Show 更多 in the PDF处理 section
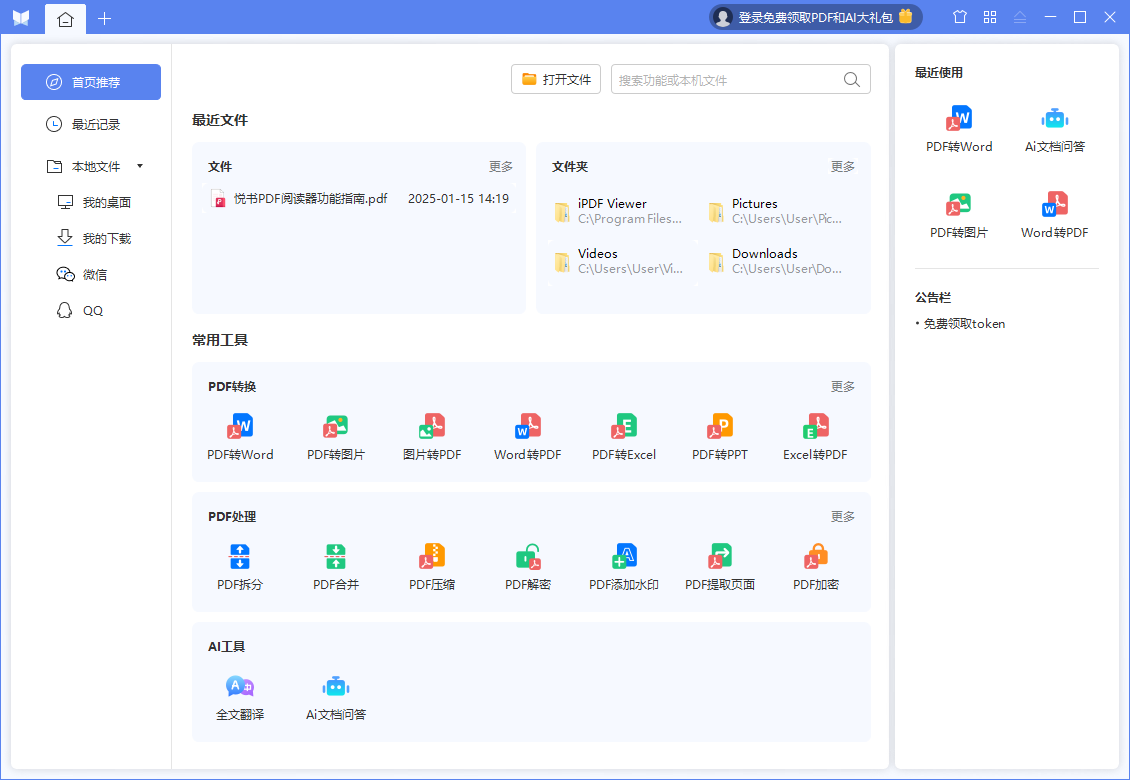The width and height of the screenshot is (1130, 780). tap(843, 517)
